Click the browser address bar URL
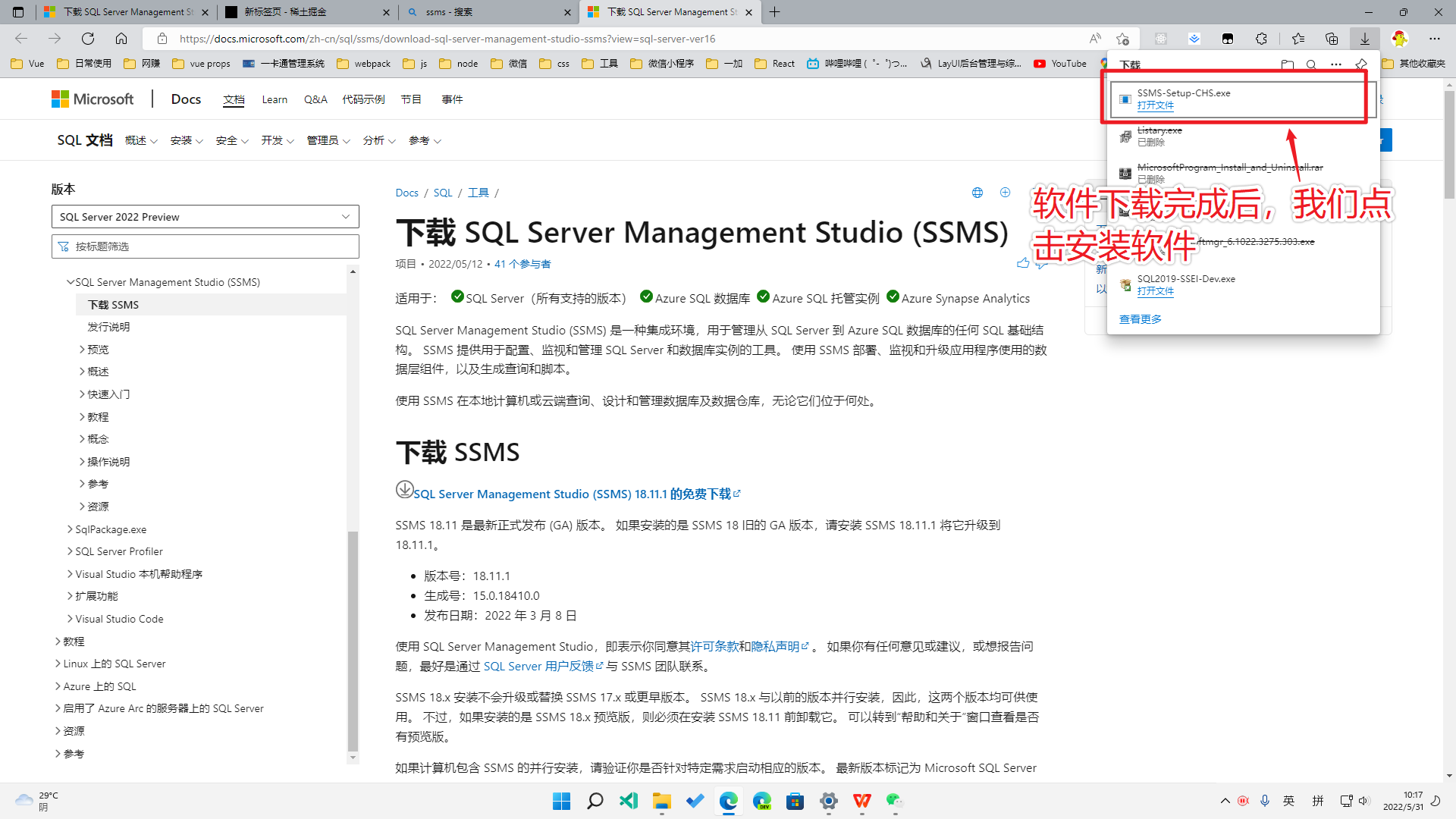The image size is (1456, 819). coord(447,39)
